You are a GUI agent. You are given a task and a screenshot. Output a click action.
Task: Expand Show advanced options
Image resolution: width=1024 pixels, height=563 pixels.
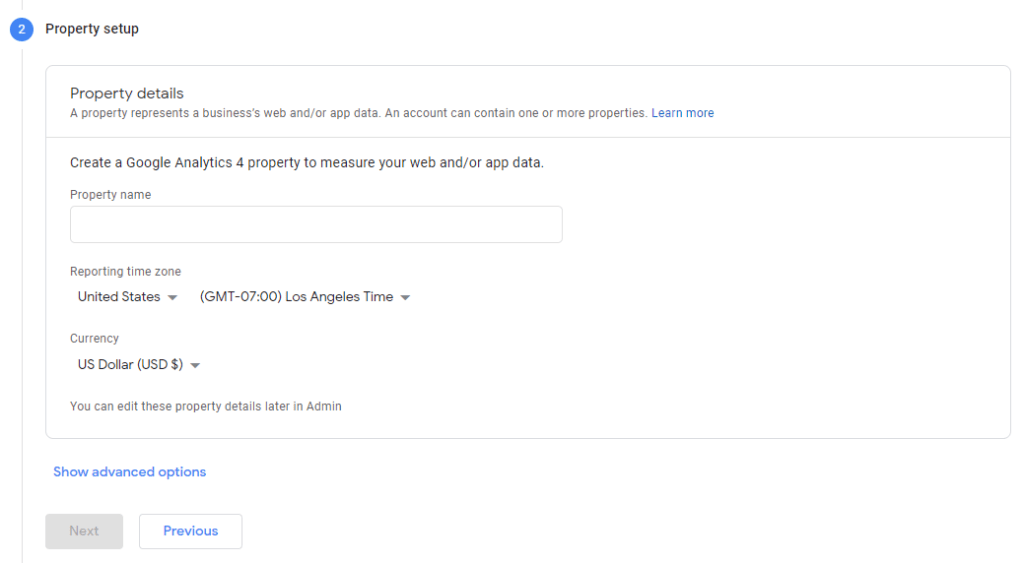click(x=129, y=472)
